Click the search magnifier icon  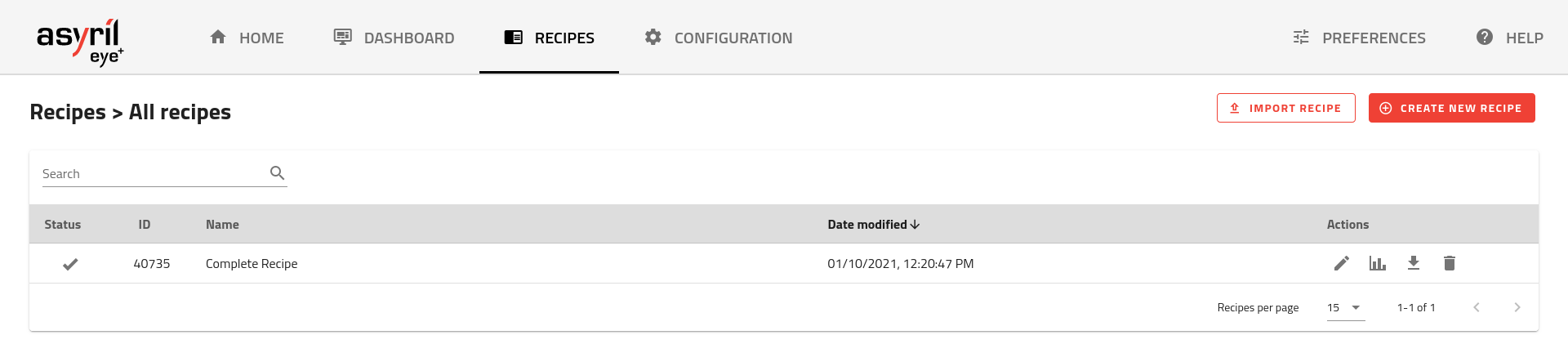click(278, 173)
